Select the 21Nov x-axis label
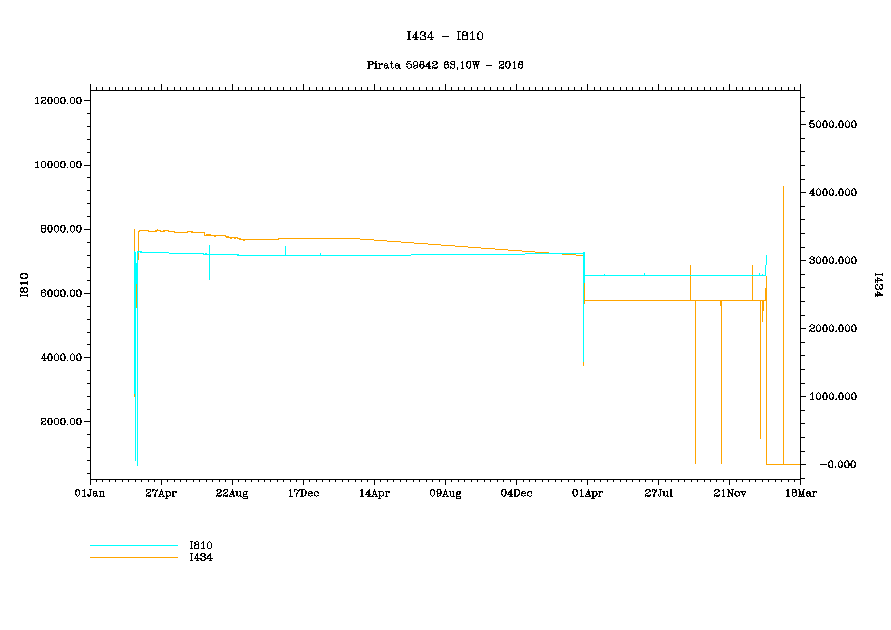Image resolution: width=891 pixels, height=630 pixels. (729, 493)
